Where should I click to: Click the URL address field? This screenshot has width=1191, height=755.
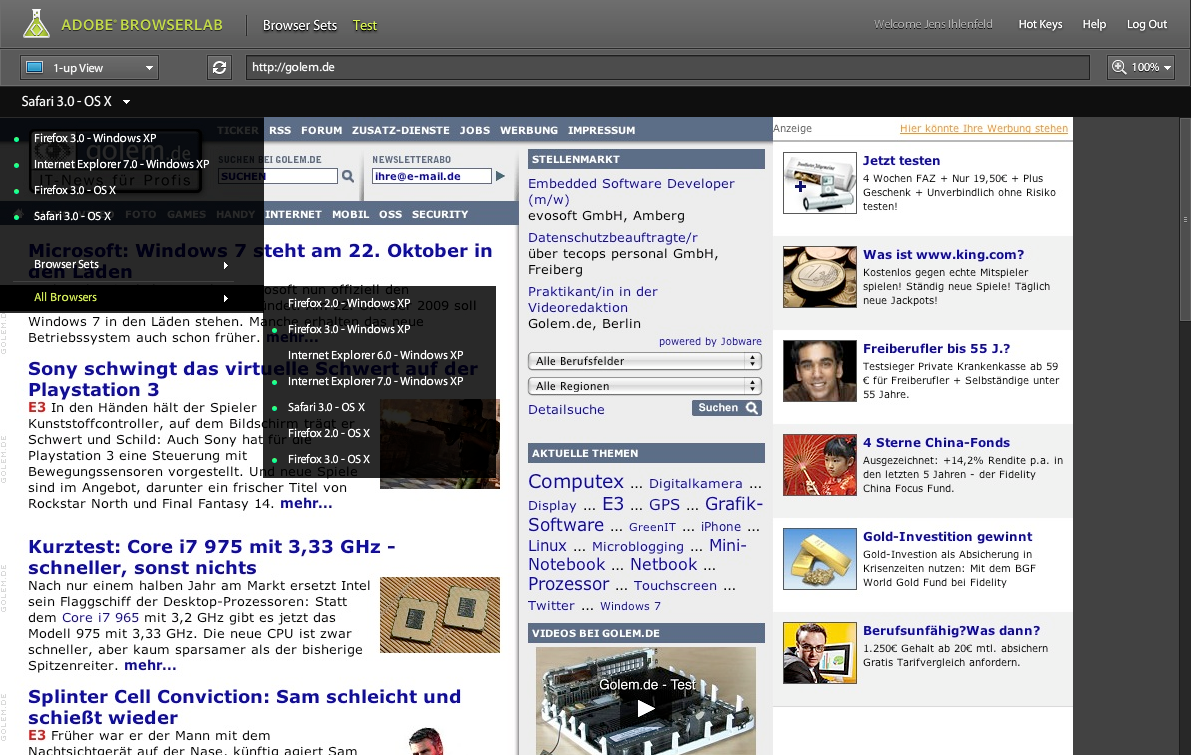point(667,67)
